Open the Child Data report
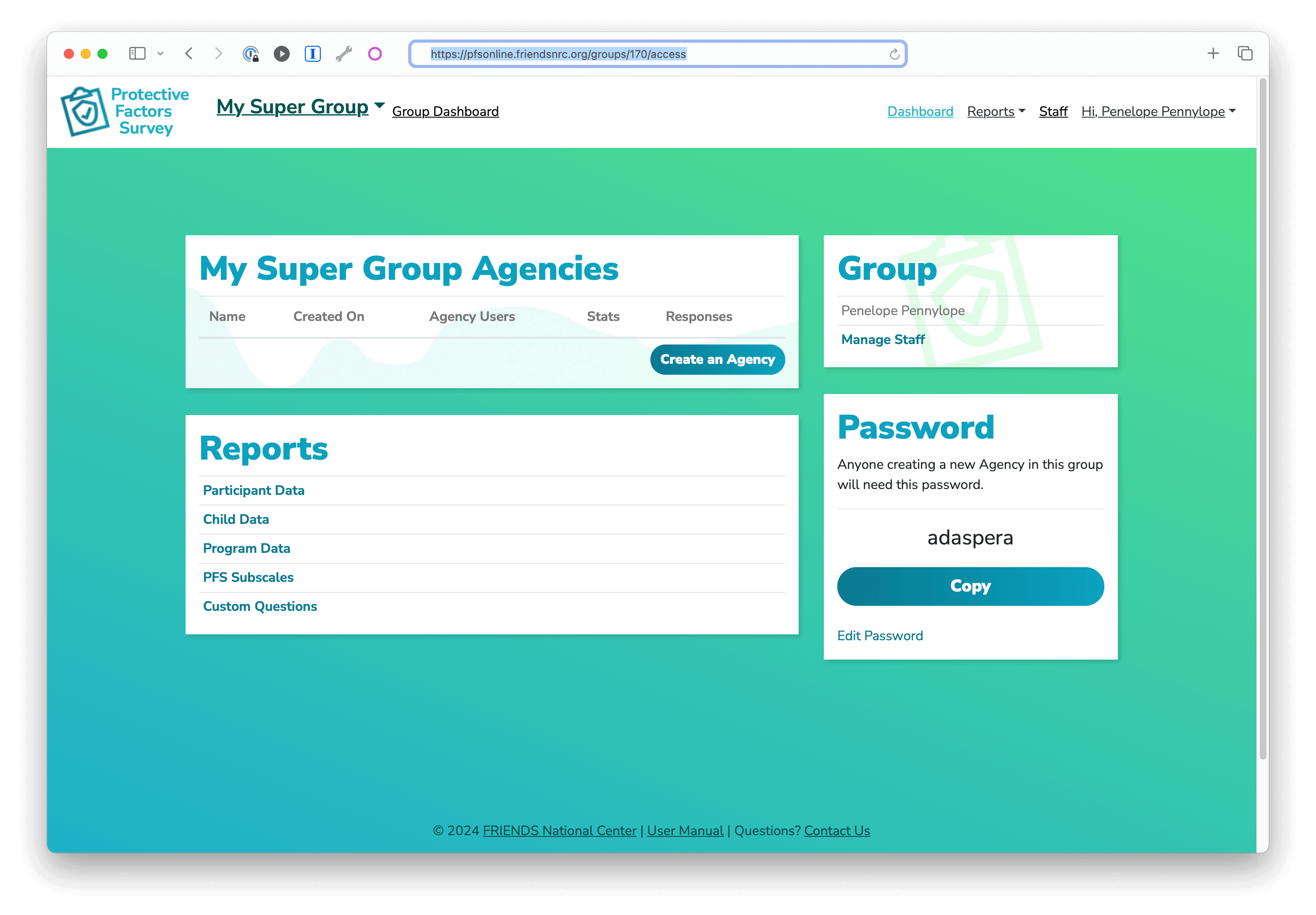This screenshot has width=1316, height=915. click(x=236, y=519)
